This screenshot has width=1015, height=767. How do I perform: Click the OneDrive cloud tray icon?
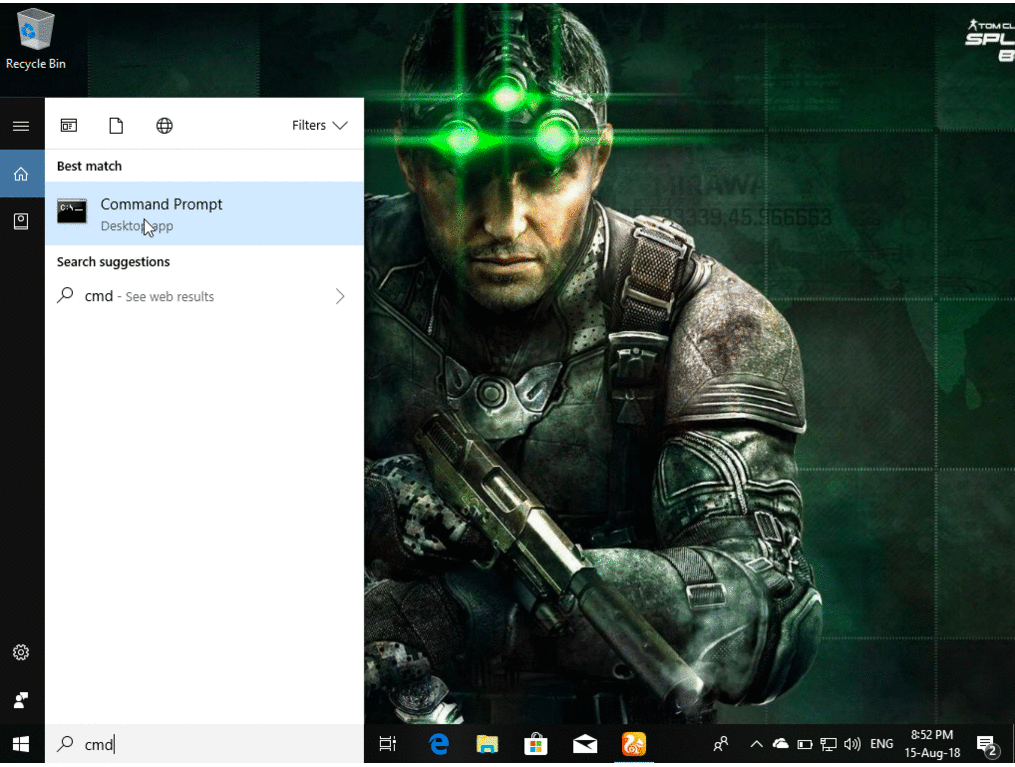(781, 744)
